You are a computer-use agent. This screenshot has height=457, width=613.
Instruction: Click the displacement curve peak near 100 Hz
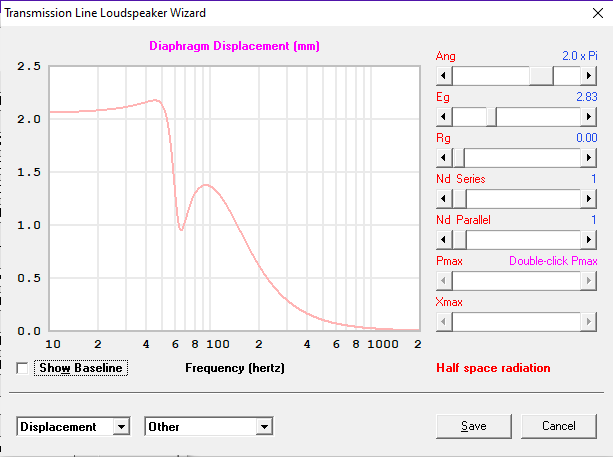coord(206,185)
